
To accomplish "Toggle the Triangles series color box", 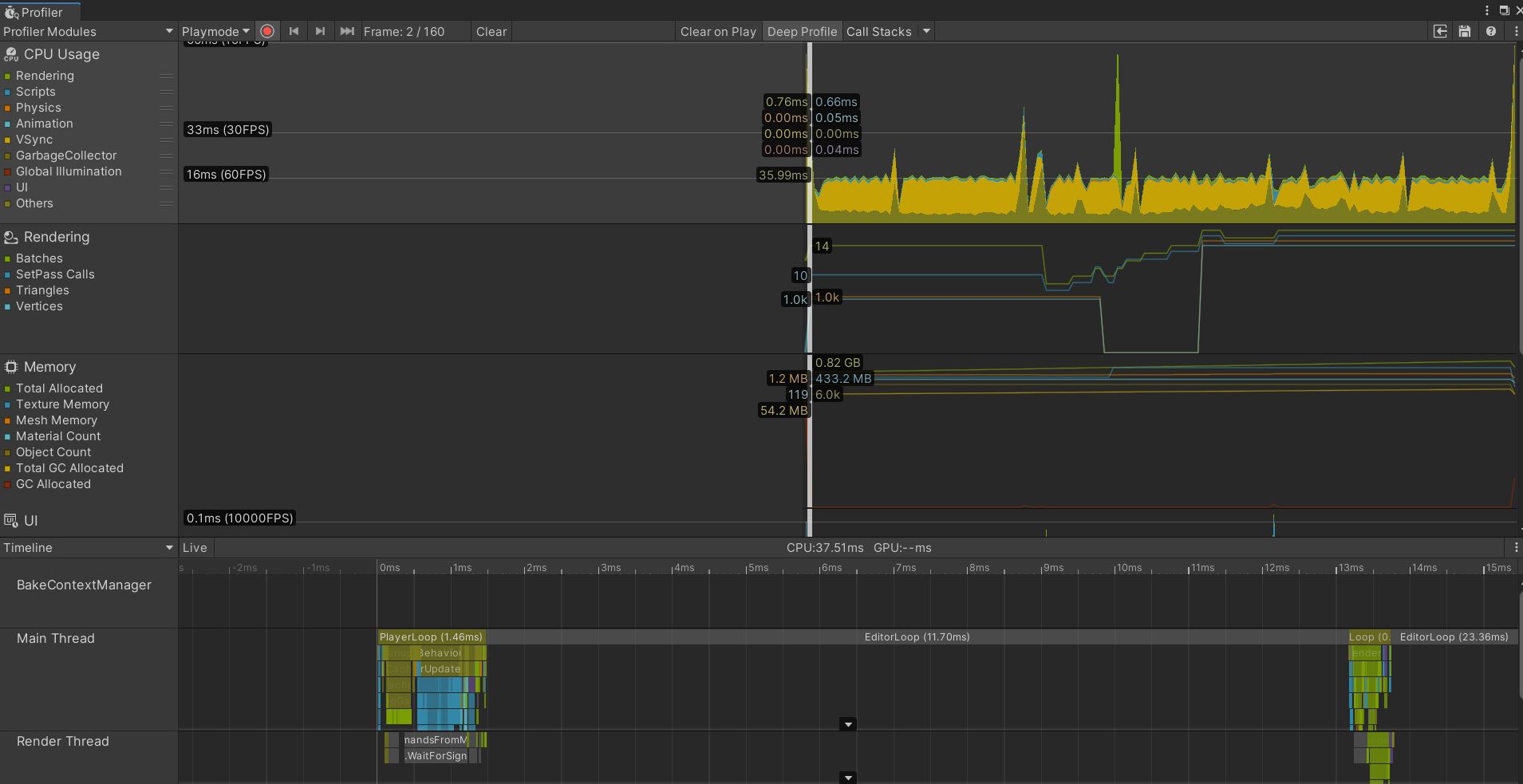I will [8, 291].
